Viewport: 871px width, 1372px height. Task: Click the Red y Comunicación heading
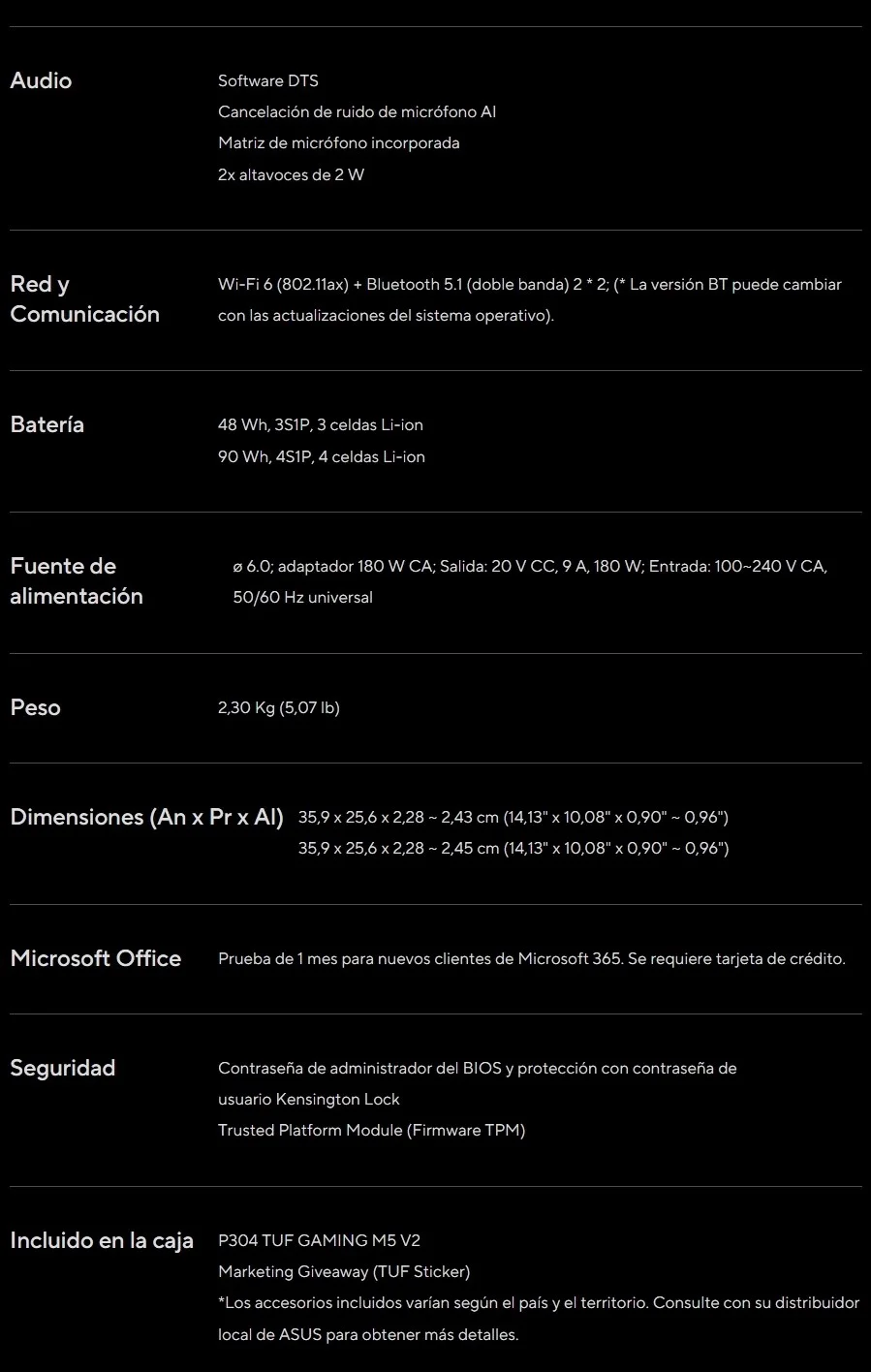[84, 298]
